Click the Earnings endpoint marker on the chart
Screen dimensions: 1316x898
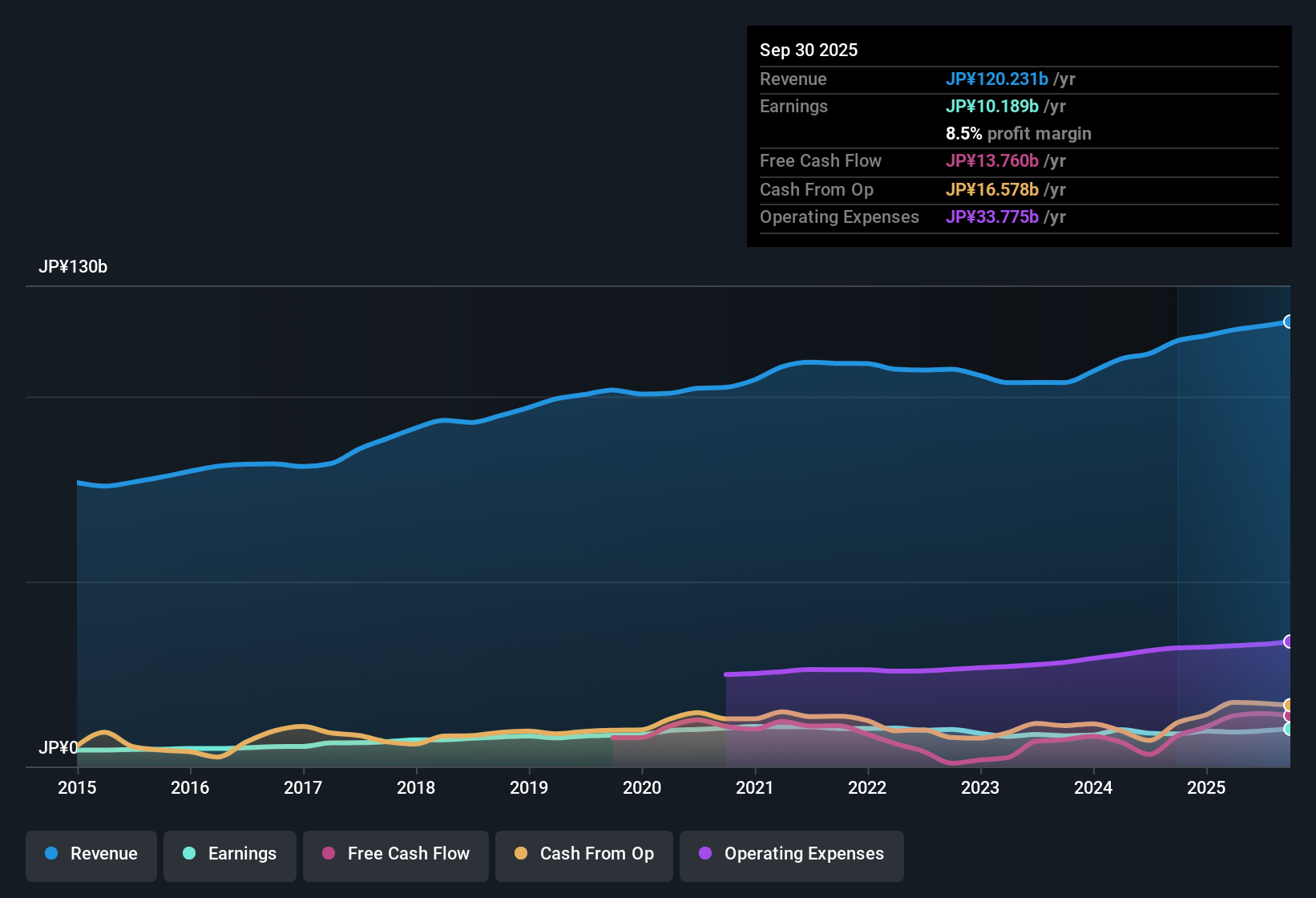tap(1288, 729)
